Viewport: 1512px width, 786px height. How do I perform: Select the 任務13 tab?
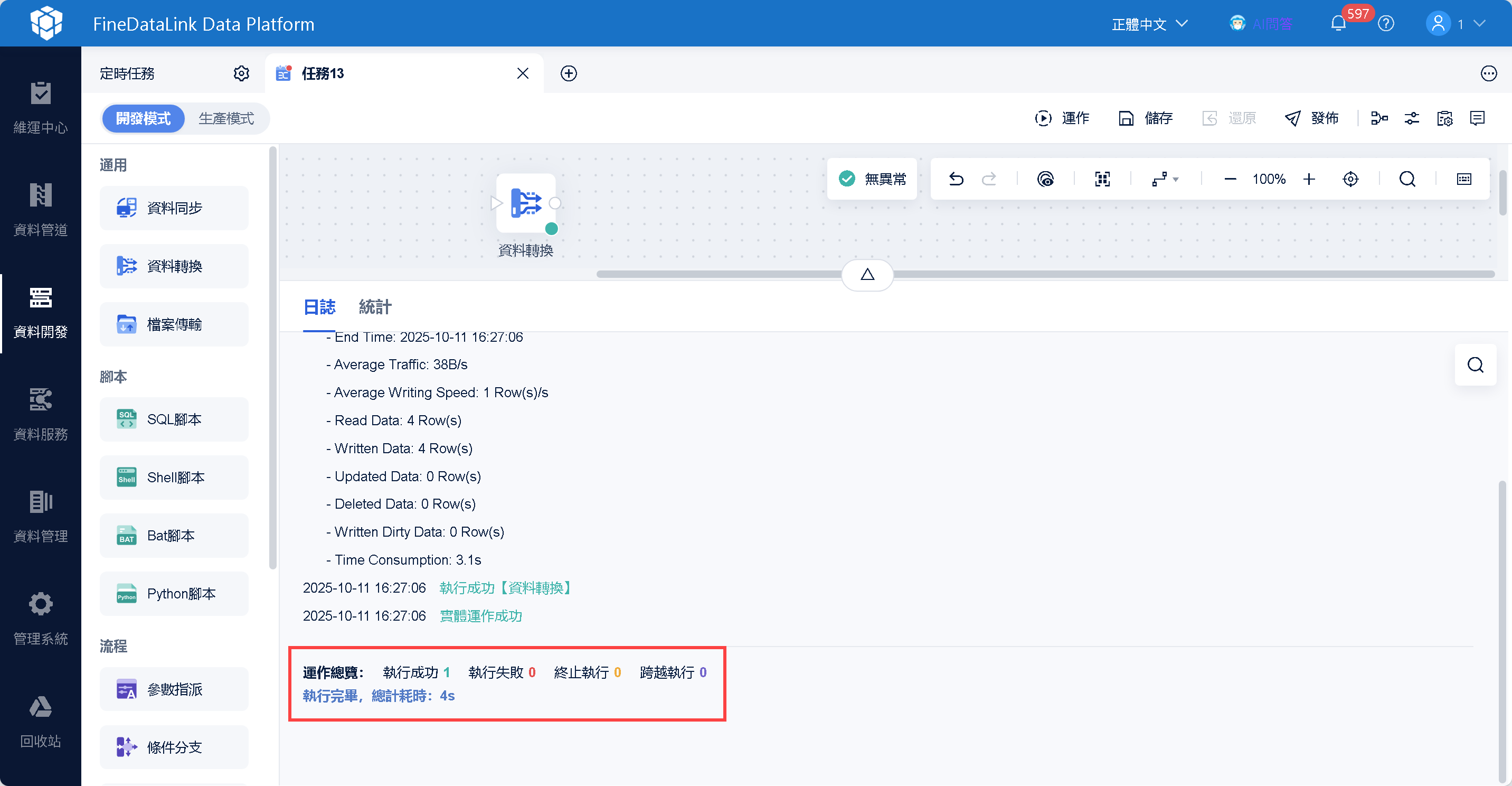323,73
